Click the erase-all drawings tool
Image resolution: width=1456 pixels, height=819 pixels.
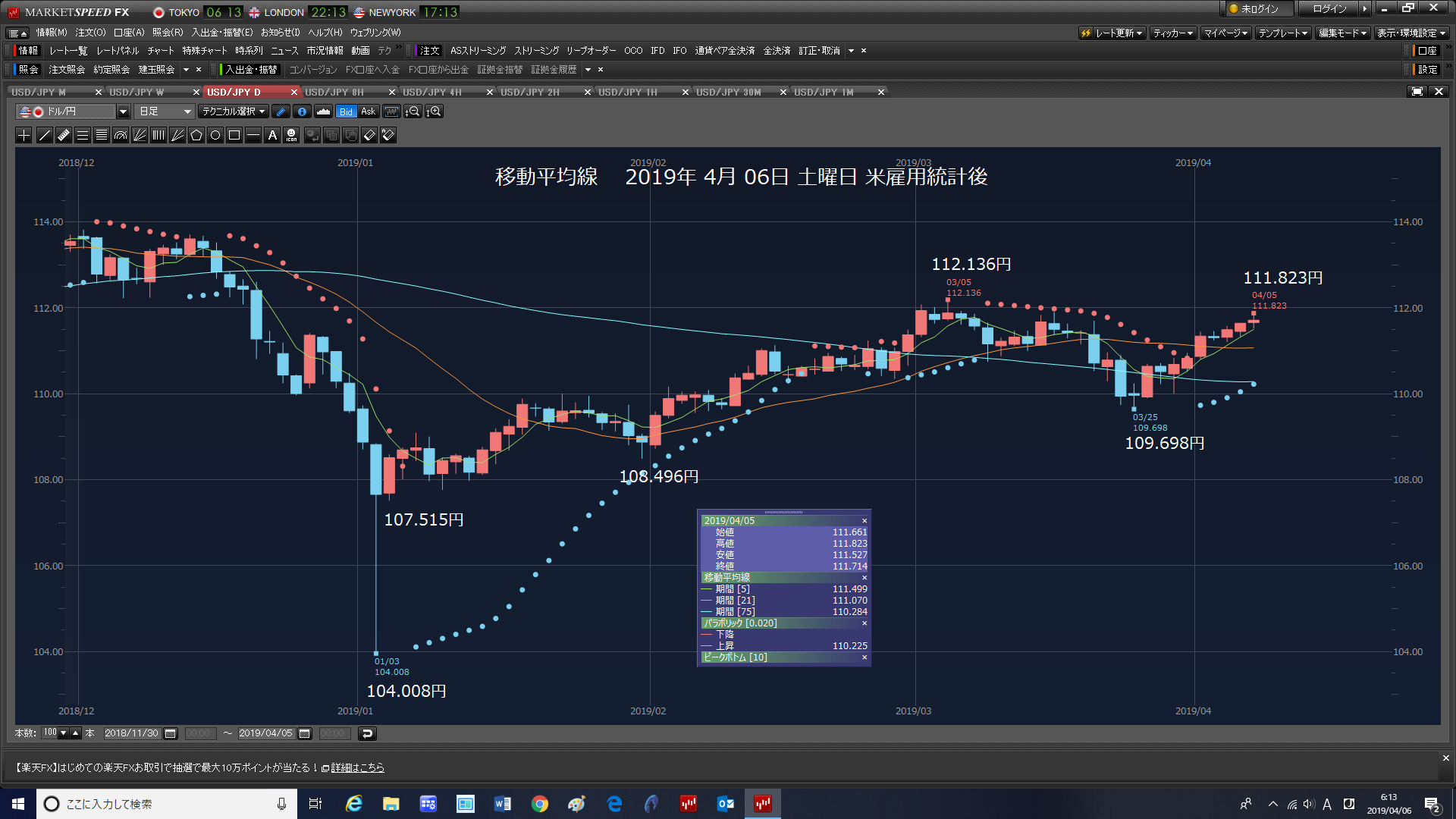click(x=388, y=135)
